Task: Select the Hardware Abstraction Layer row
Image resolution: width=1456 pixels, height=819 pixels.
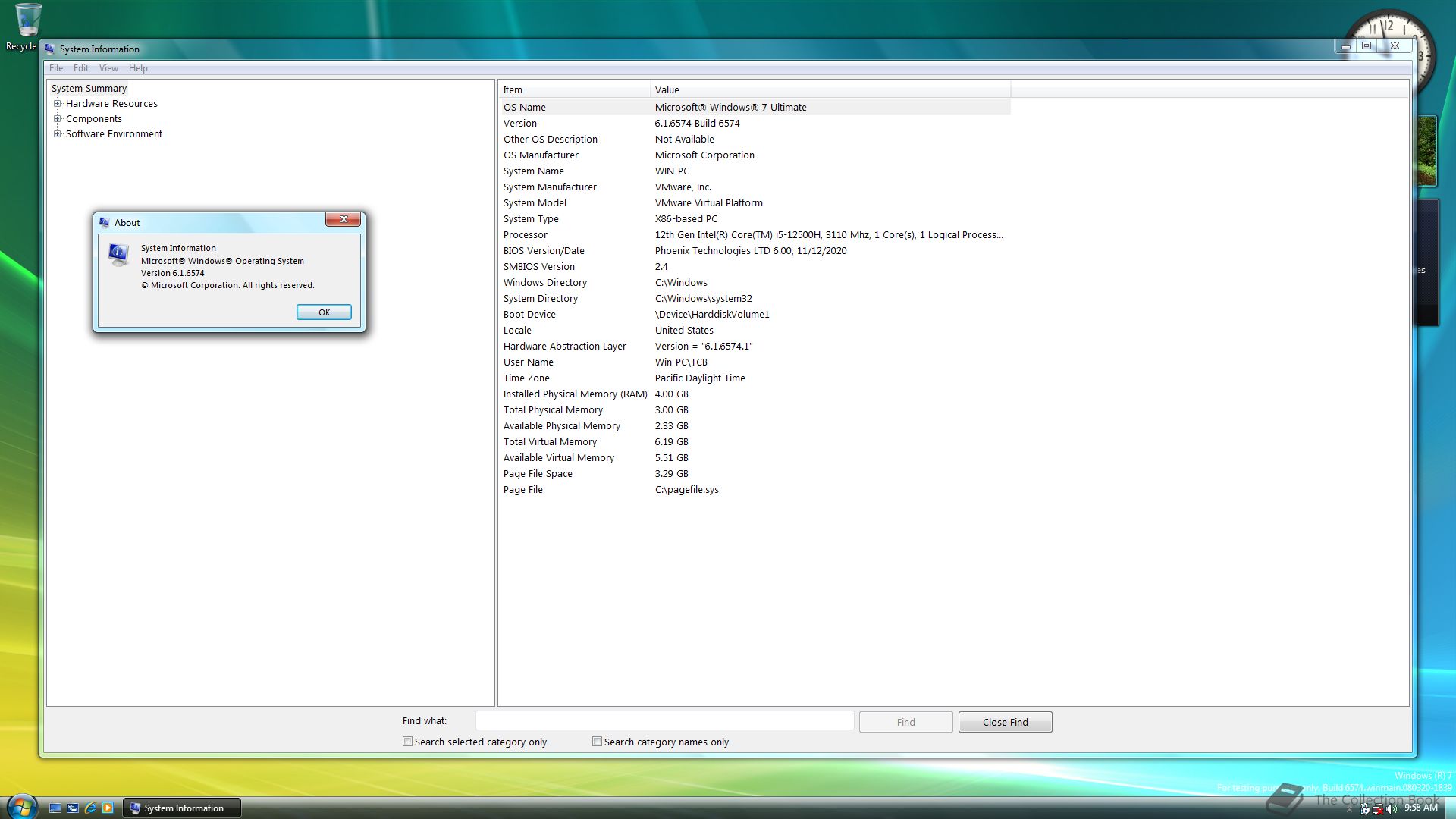Action: click(755, 347)
